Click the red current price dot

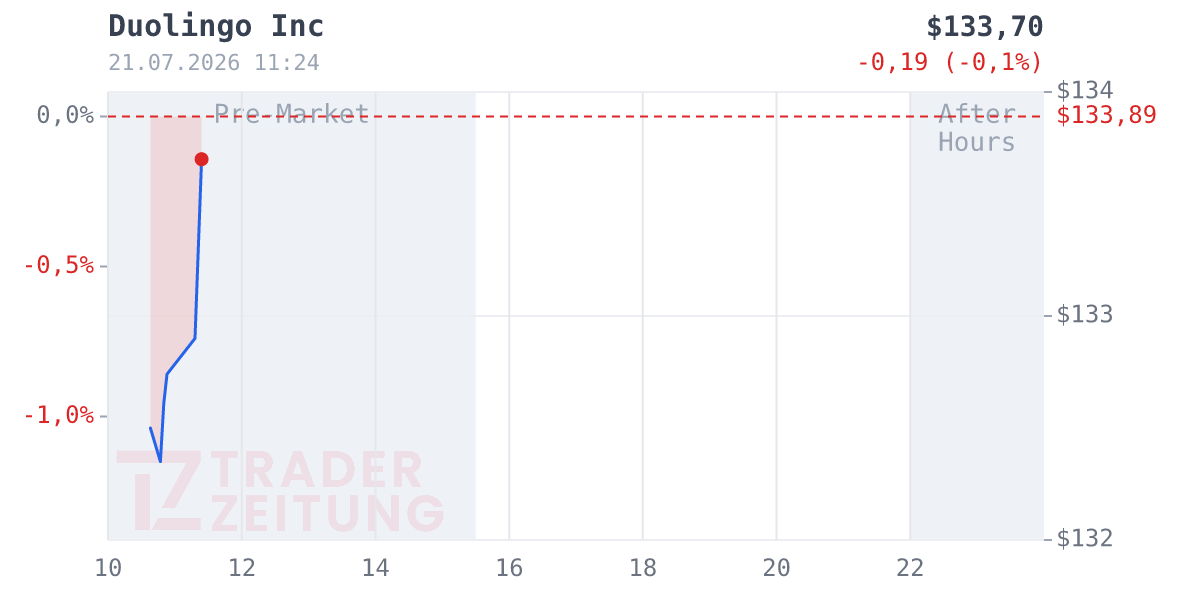[201, 159]
